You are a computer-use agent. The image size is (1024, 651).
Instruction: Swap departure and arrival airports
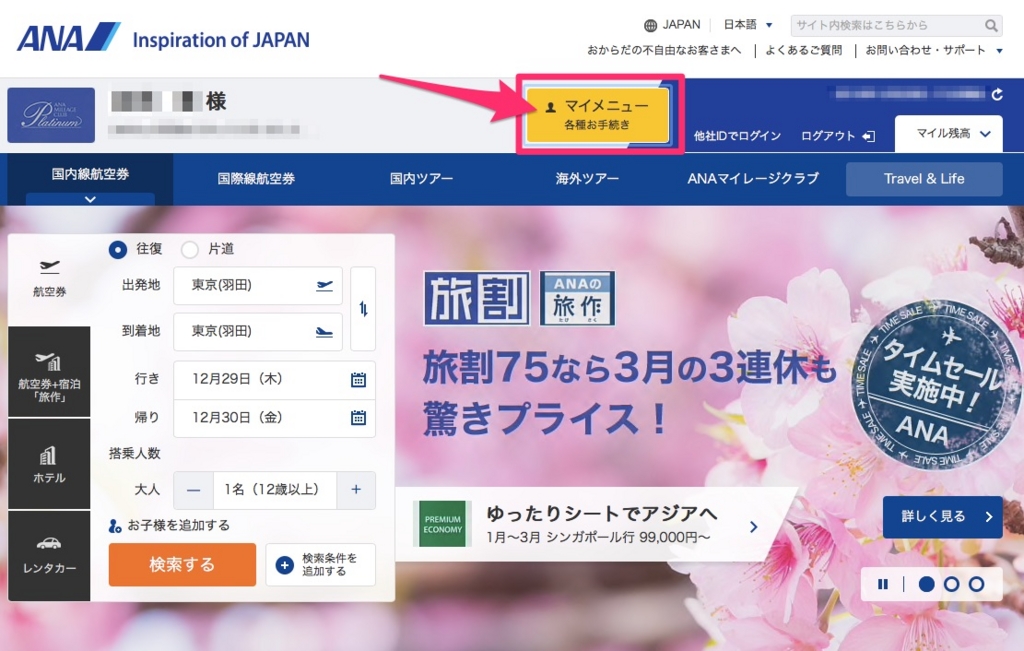pyautogui.click(x=363, y=308)
